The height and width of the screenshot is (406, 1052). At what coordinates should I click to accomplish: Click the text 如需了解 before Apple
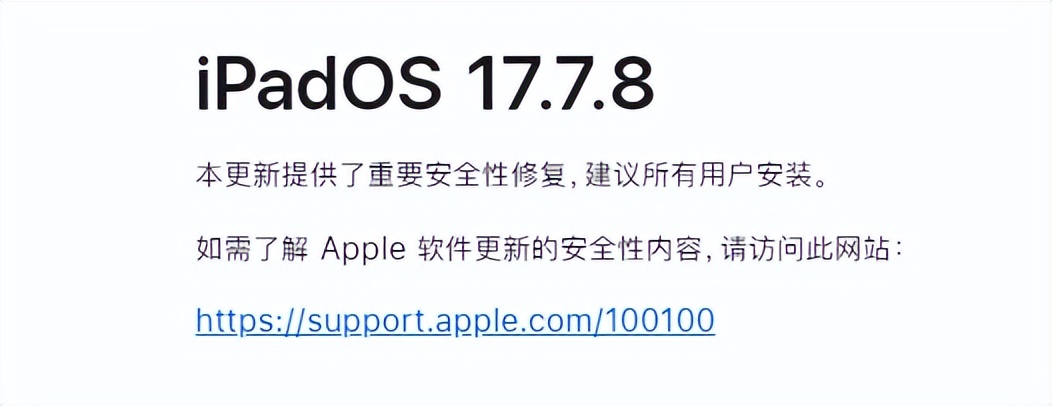coord(252,249)
